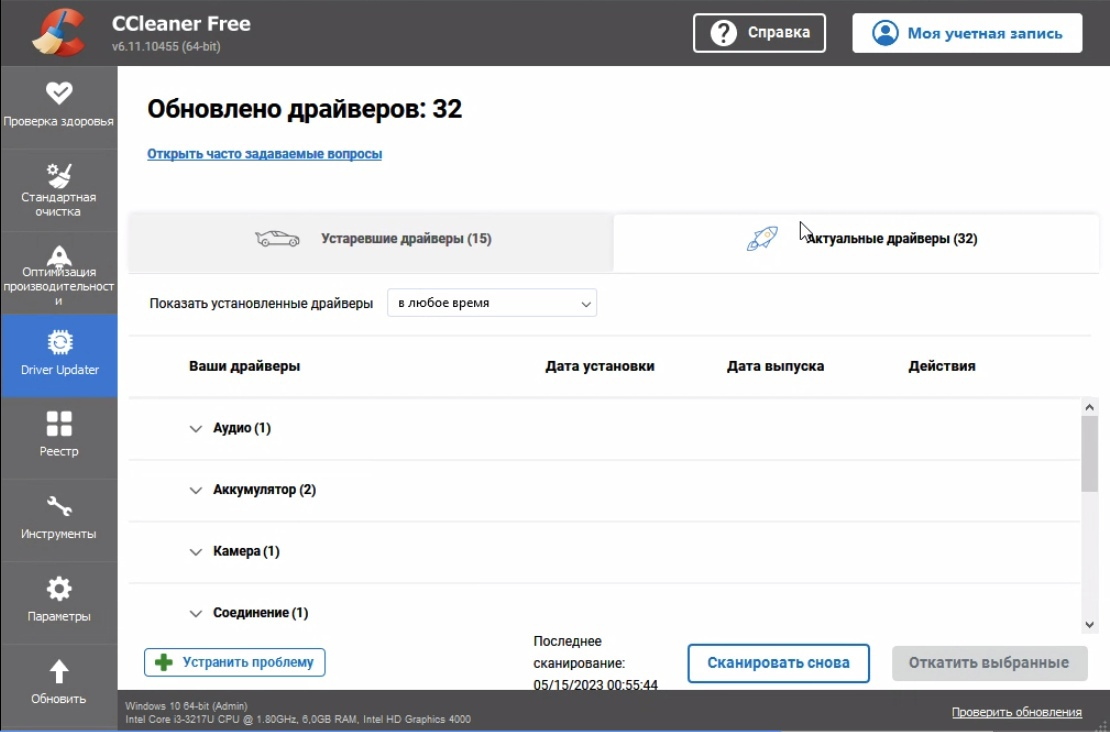
Task: Click the Обновлено драйверов: 32 heading
Action: (304, 109)
